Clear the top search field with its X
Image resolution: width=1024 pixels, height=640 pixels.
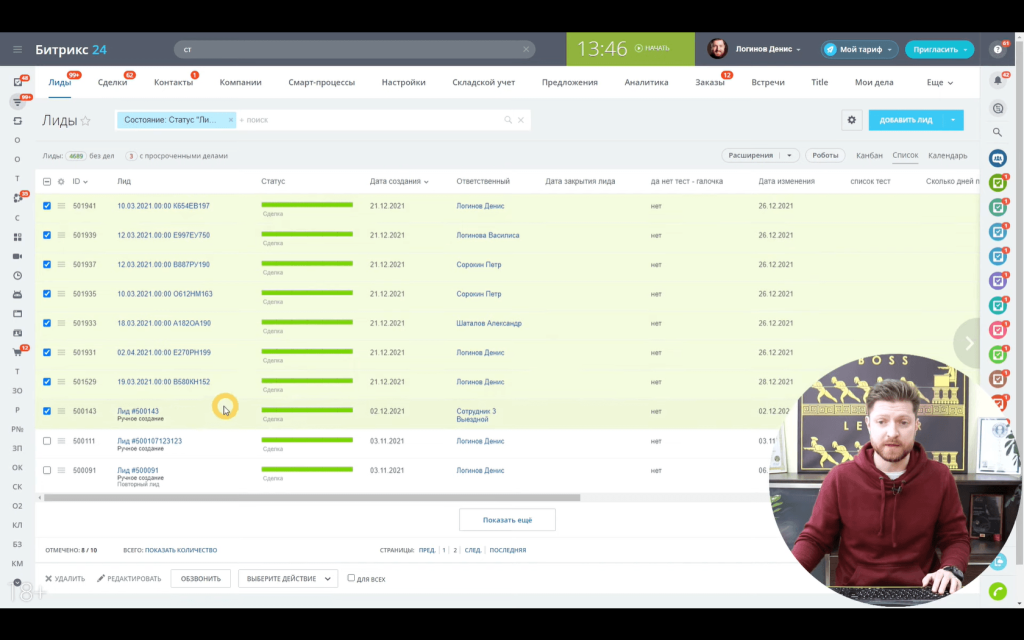pyautogui.click(x=526, y=50)
